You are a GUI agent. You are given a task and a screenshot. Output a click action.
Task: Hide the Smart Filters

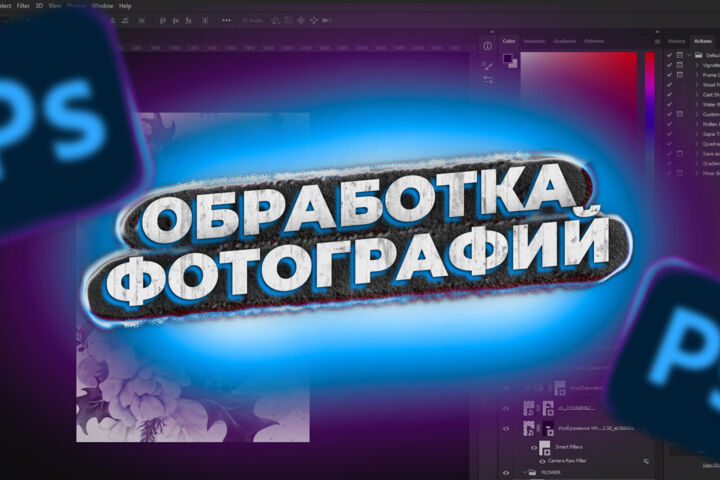(534, 447)
